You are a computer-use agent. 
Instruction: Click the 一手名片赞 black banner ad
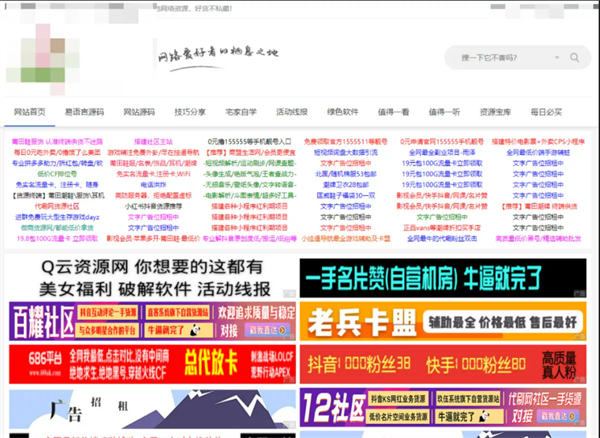click(443, 277)
